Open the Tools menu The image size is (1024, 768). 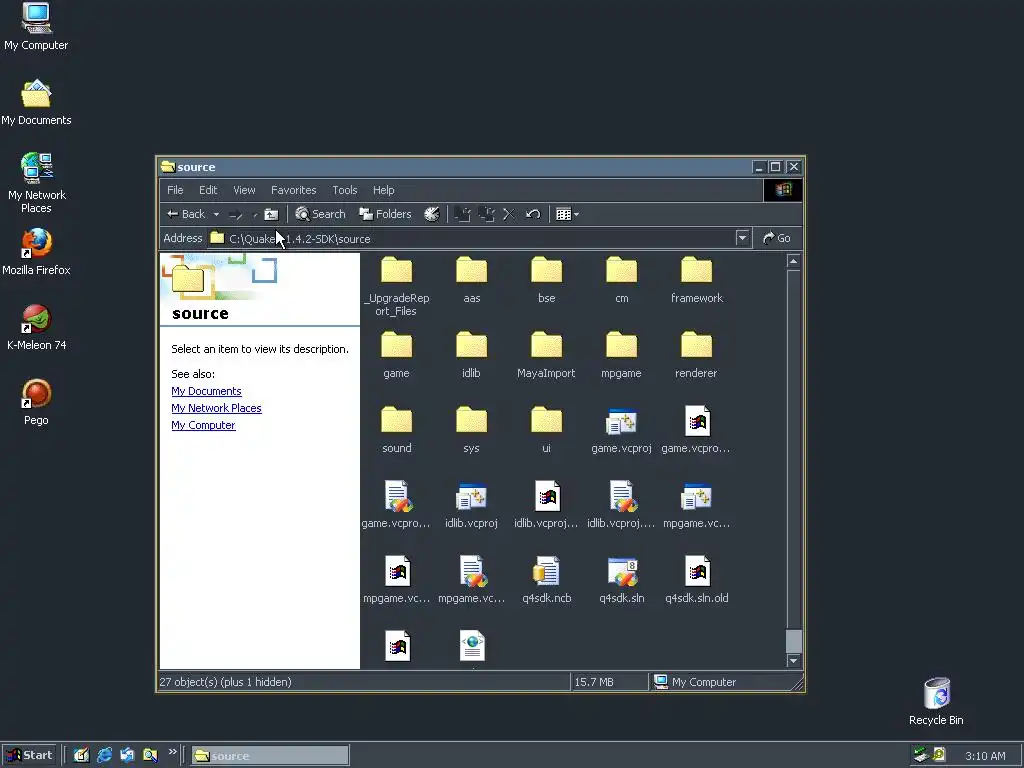tap(345, 190)
